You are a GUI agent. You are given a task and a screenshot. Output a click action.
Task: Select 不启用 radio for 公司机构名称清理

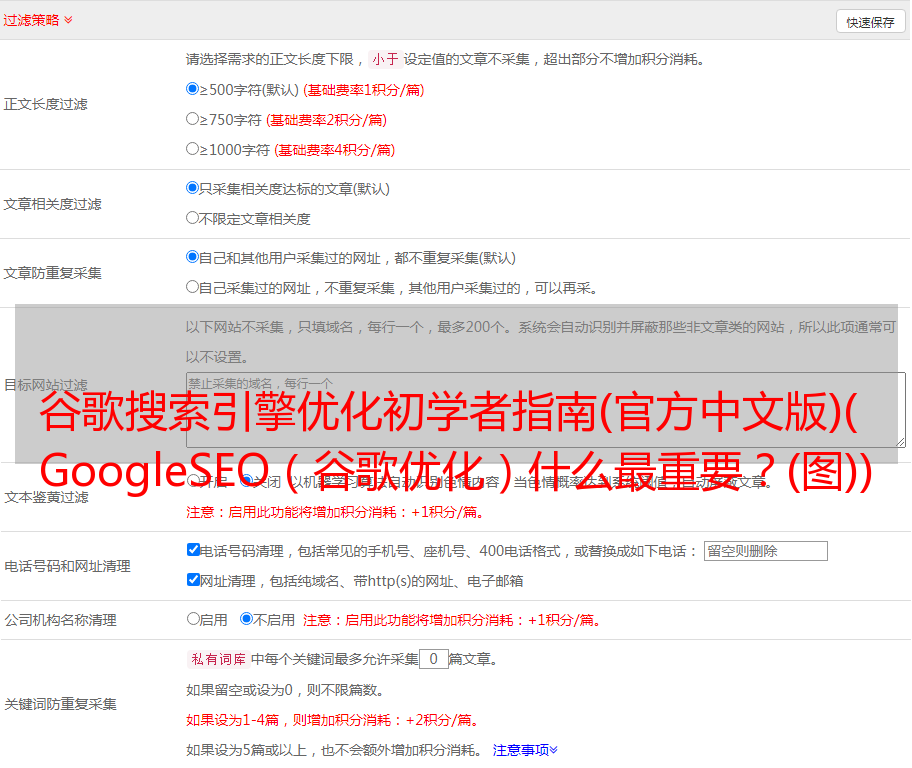coord(247,618)
